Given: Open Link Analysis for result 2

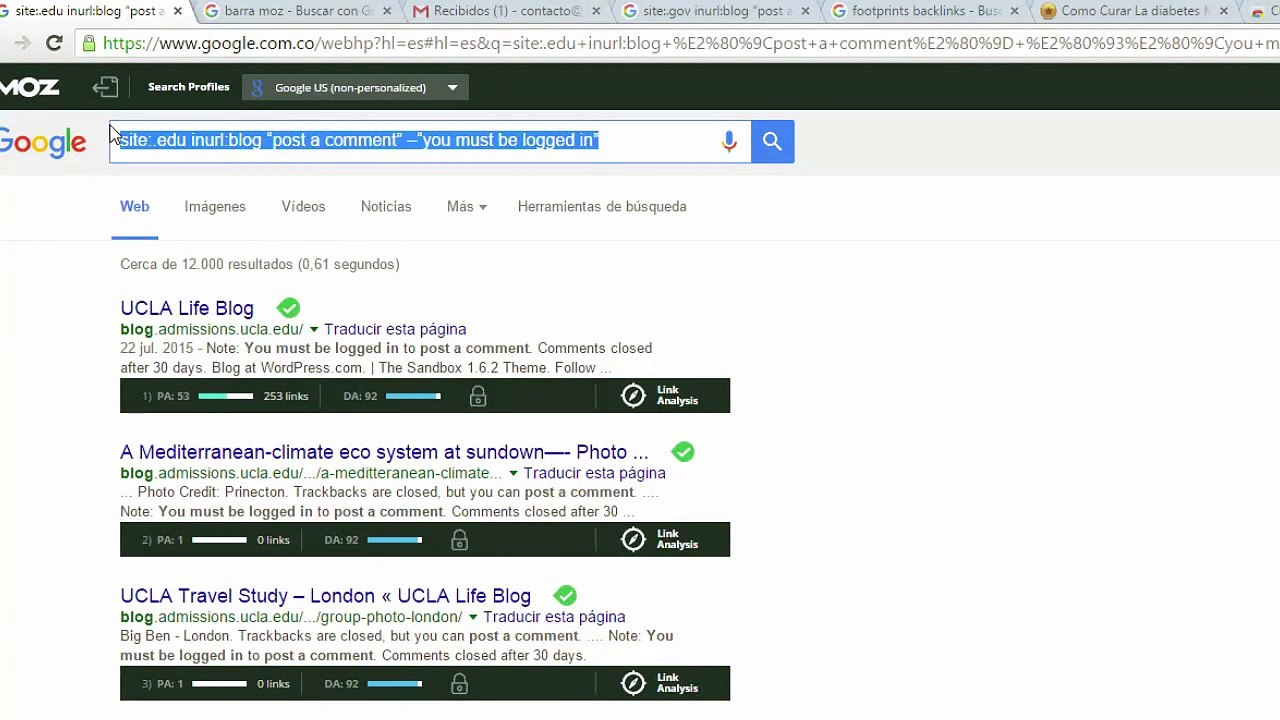Looking at the screenshot, I should click(660, 540).
